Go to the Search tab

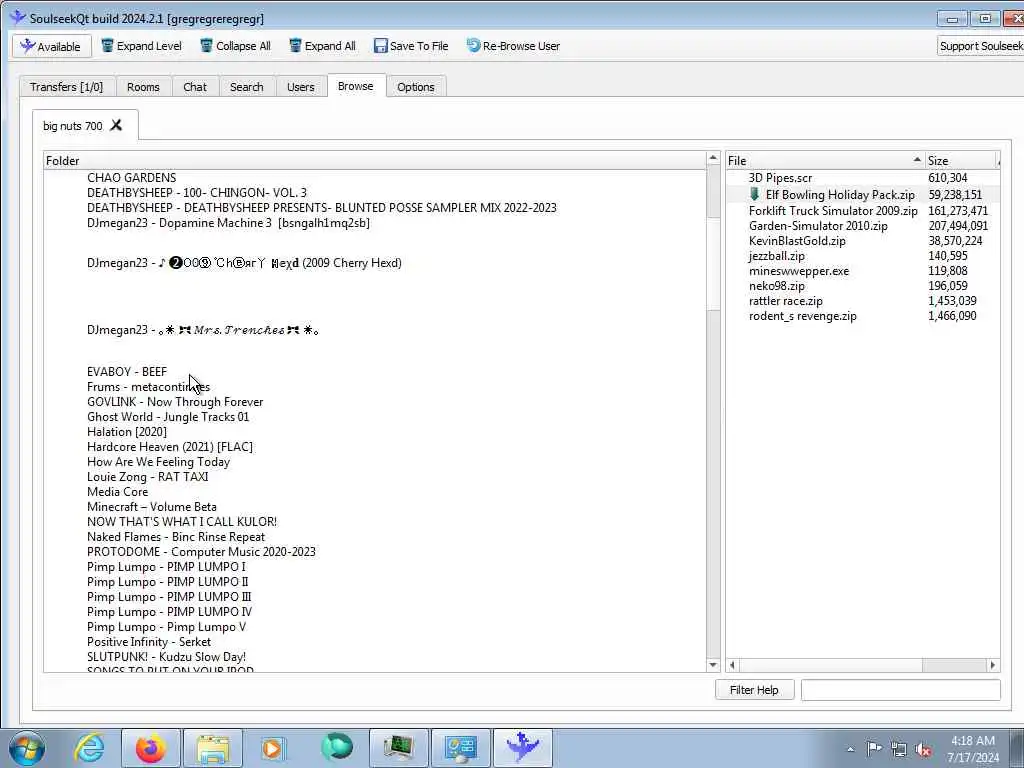pos(246,87)
